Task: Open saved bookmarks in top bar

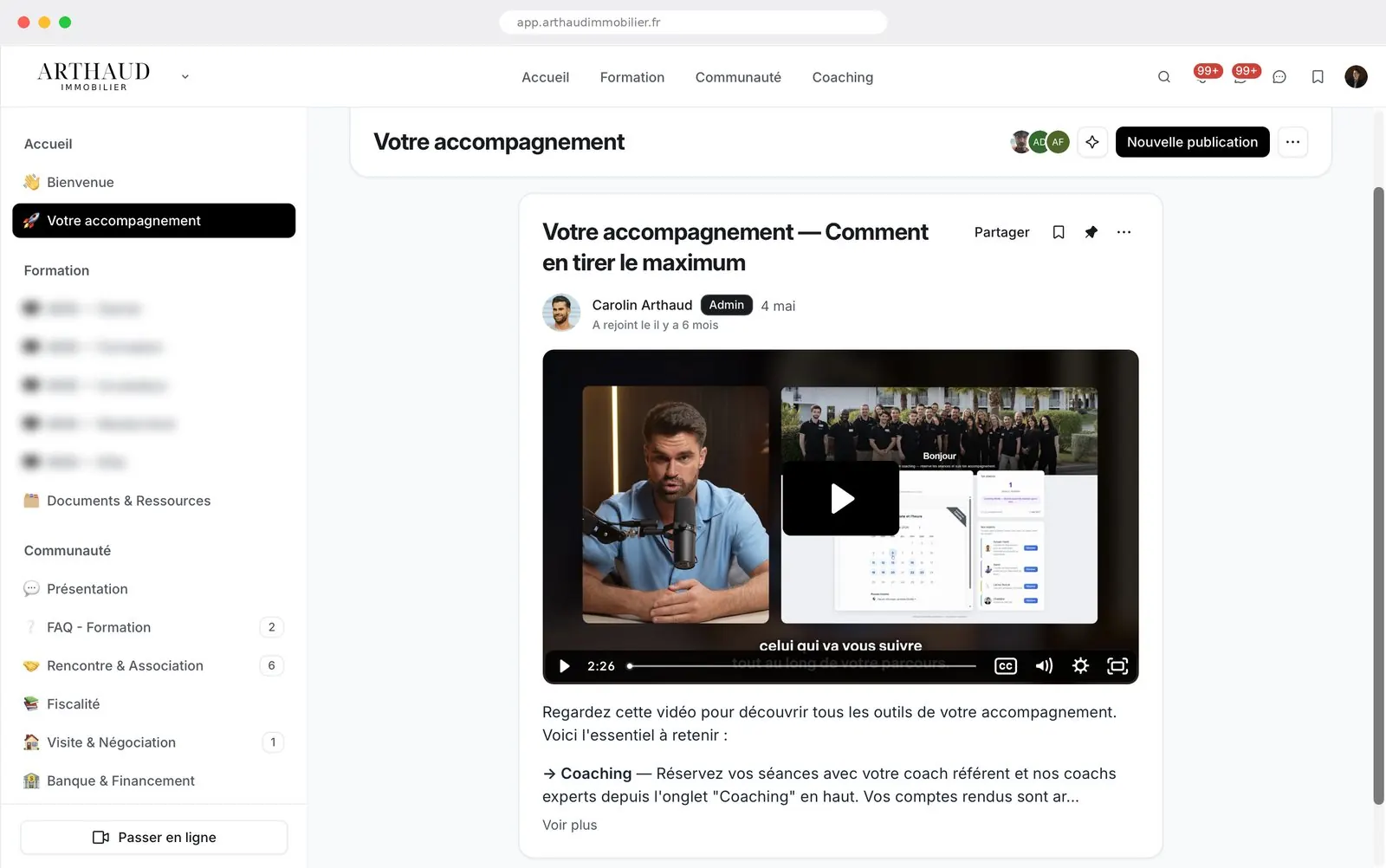Action: pos(1318,77)
